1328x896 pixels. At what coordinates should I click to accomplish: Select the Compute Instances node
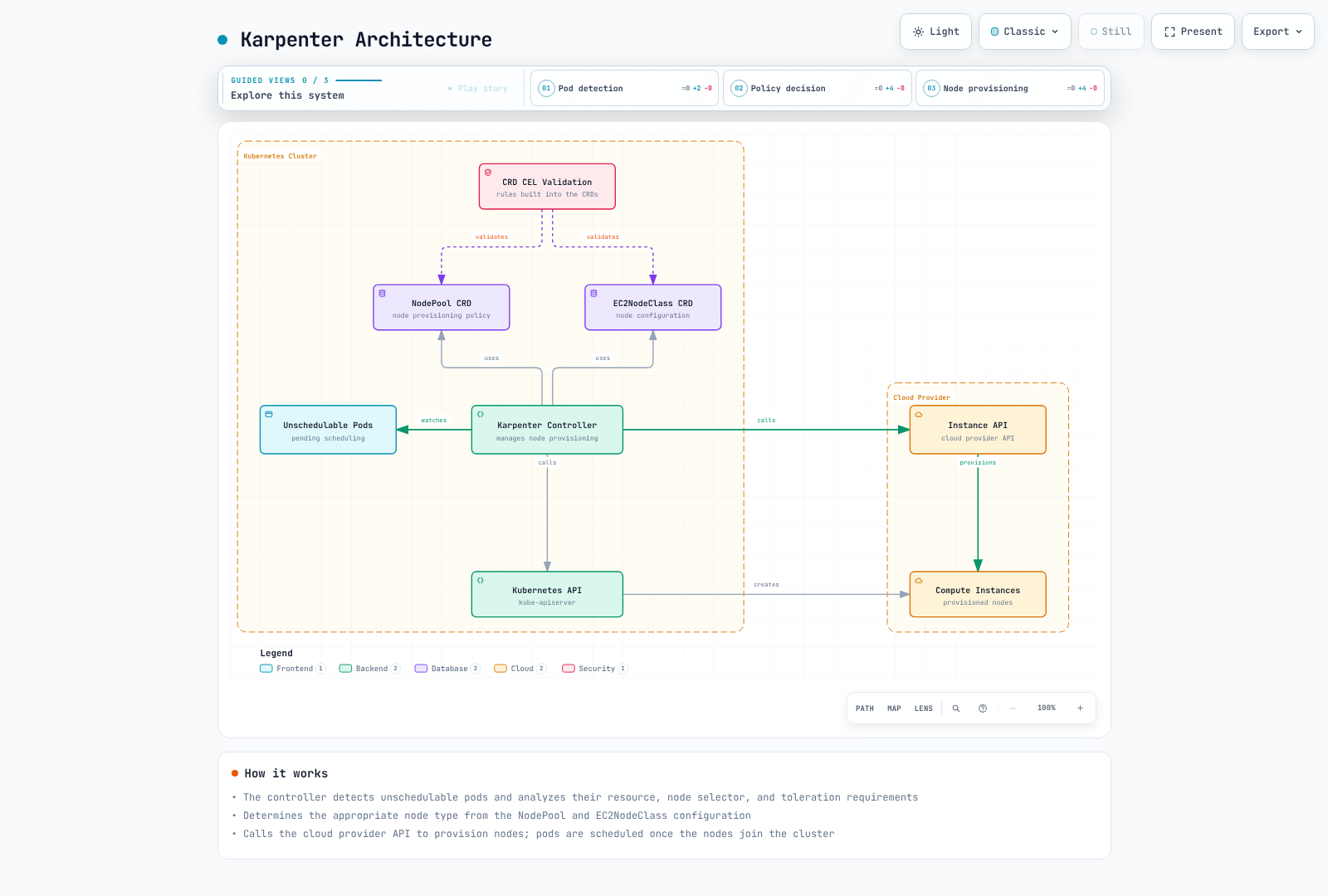pos(978,595)
